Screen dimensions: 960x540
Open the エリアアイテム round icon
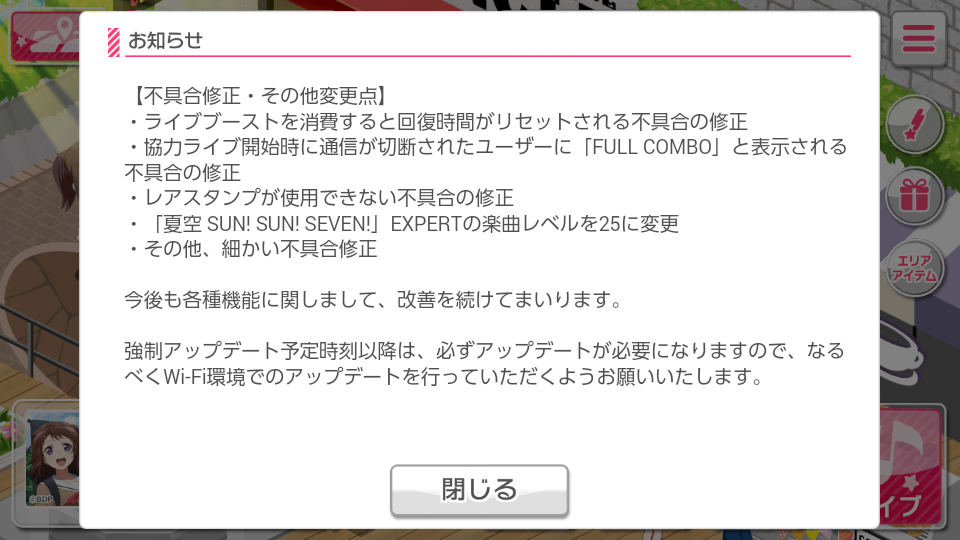[914, 268]
